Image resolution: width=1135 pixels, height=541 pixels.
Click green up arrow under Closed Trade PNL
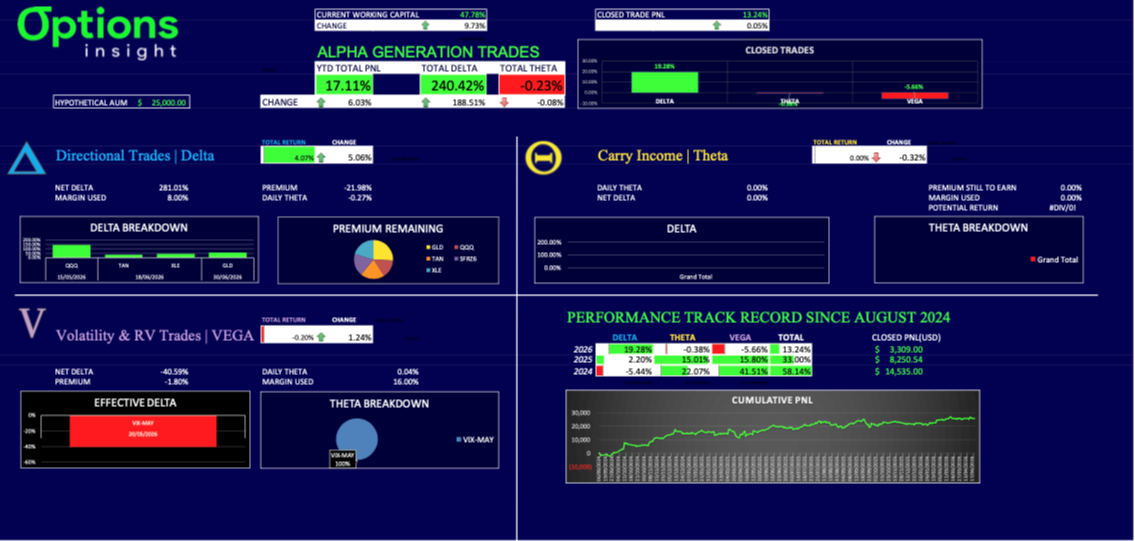(714, 25)
